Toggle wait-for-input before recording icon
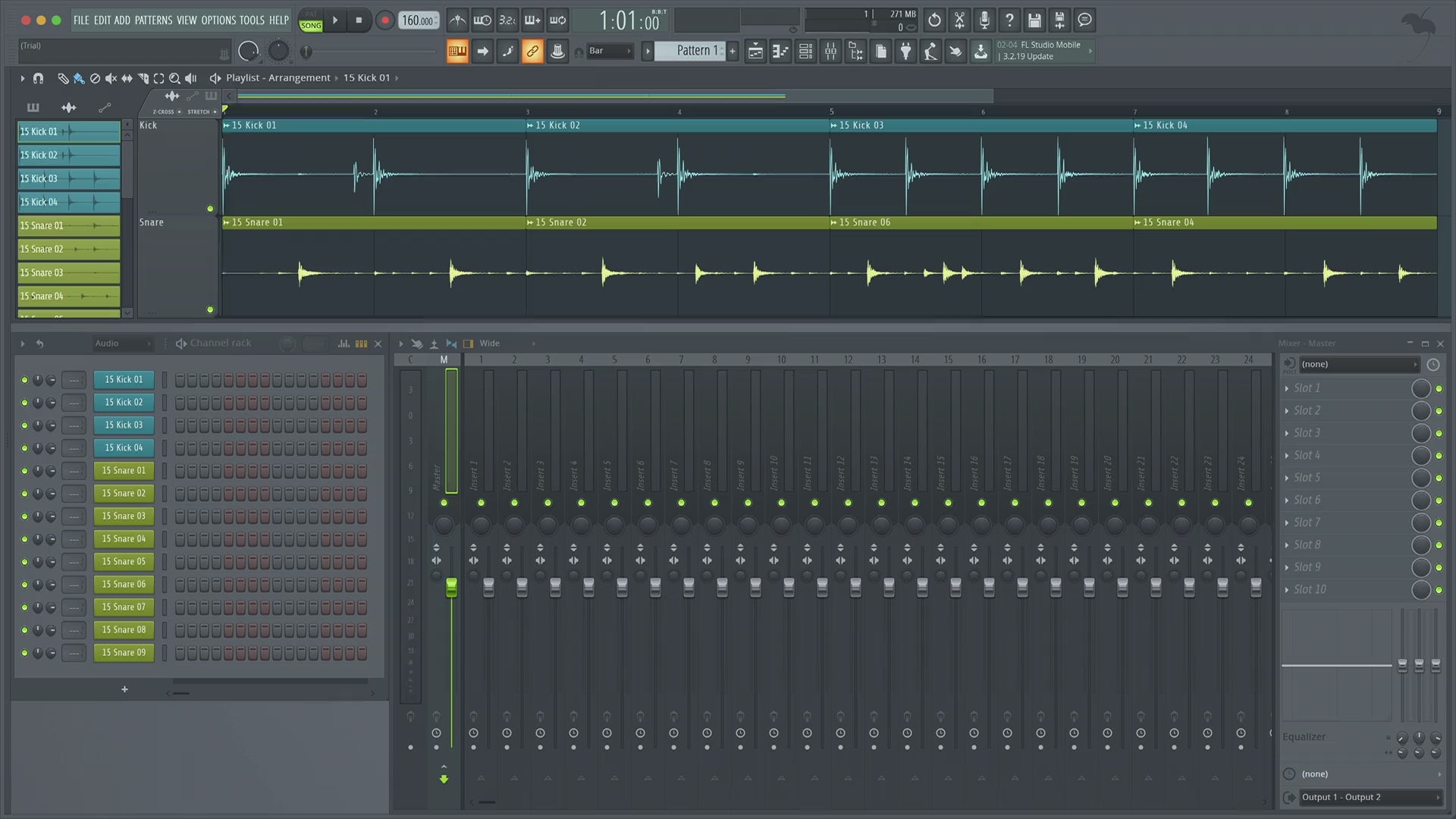Image resolution: width=1456 pixels, height=819 pixels. pyautogui.click(x=482, y=20)
